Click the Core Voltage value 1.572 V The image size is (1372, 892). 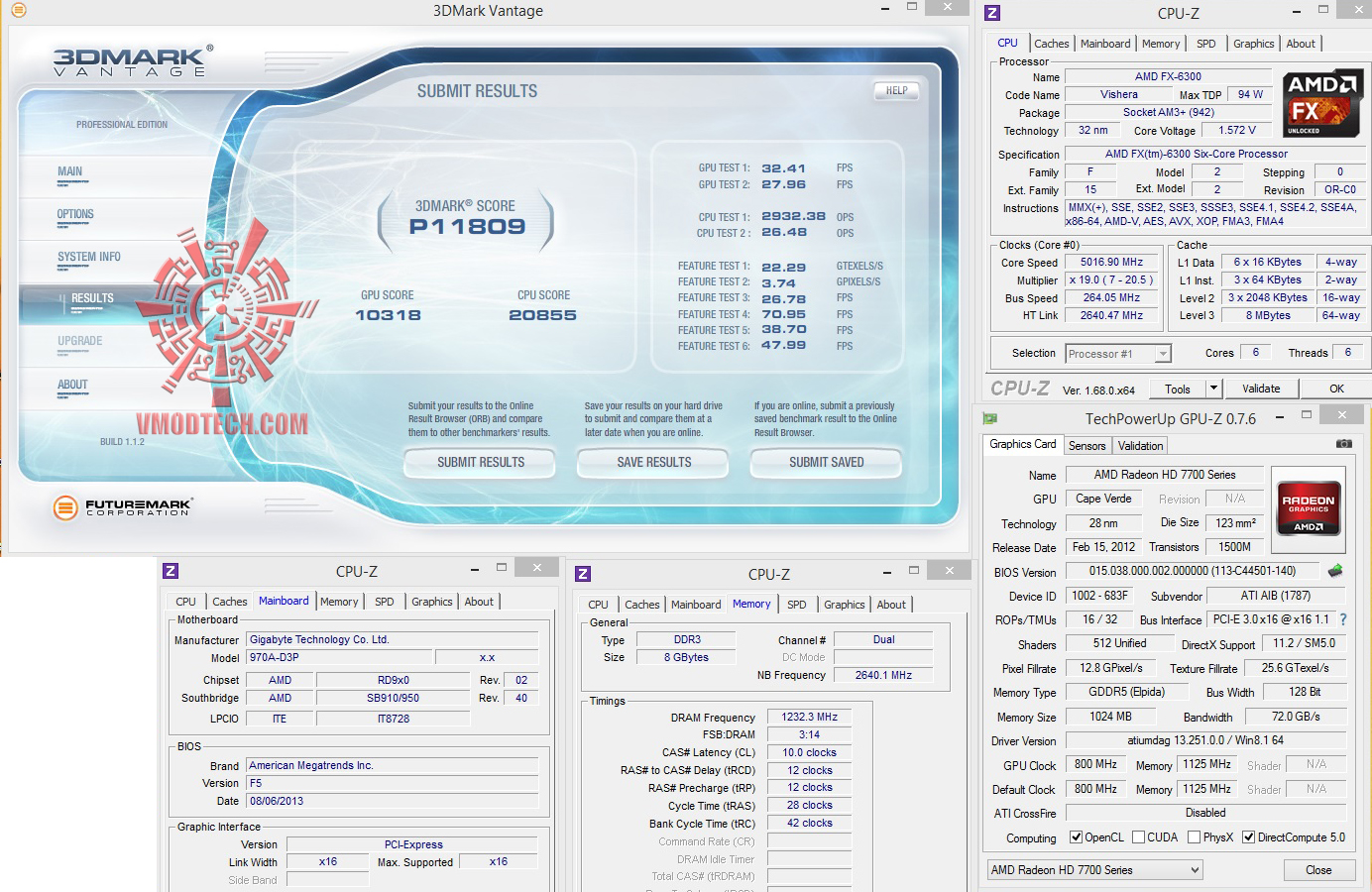[1237, 130]
